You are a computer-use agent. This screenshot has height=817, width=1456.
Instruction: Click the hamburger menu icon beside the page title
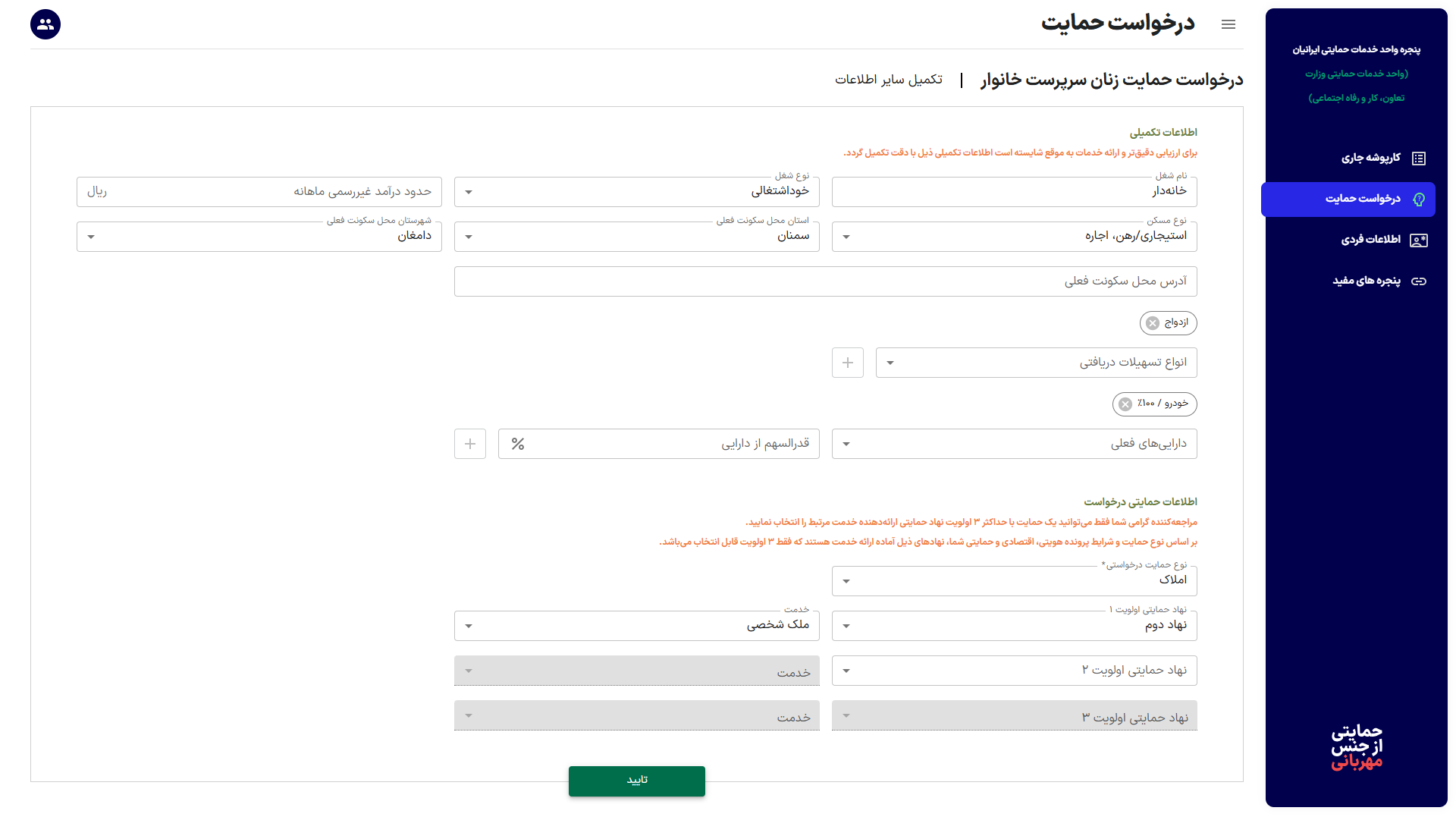click(1228, 25)
